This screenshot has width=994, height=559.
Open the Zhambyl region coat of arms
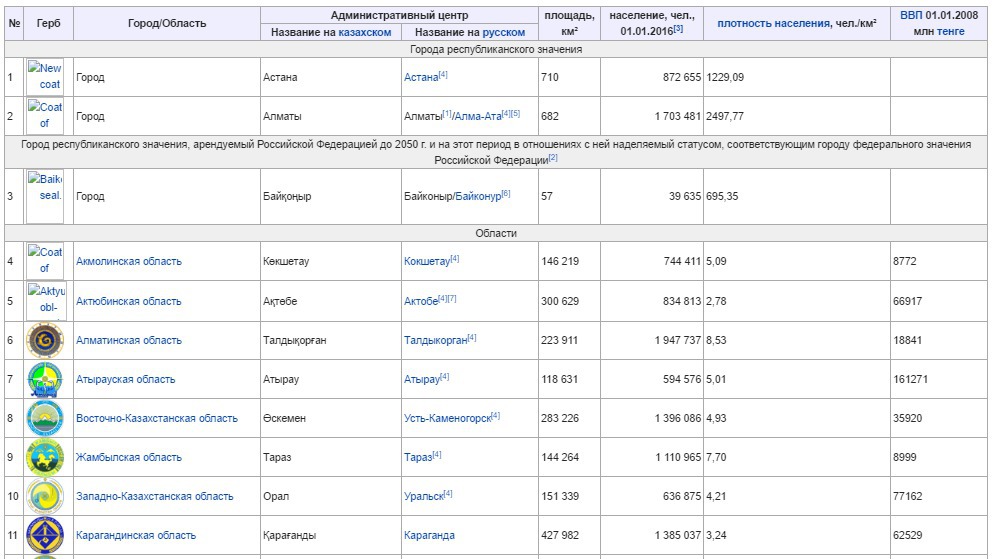45,457
